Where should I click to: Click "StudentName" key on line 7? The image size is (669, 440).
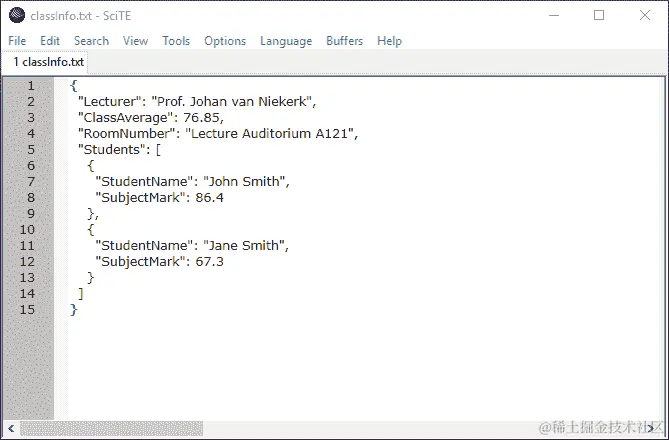144,182
